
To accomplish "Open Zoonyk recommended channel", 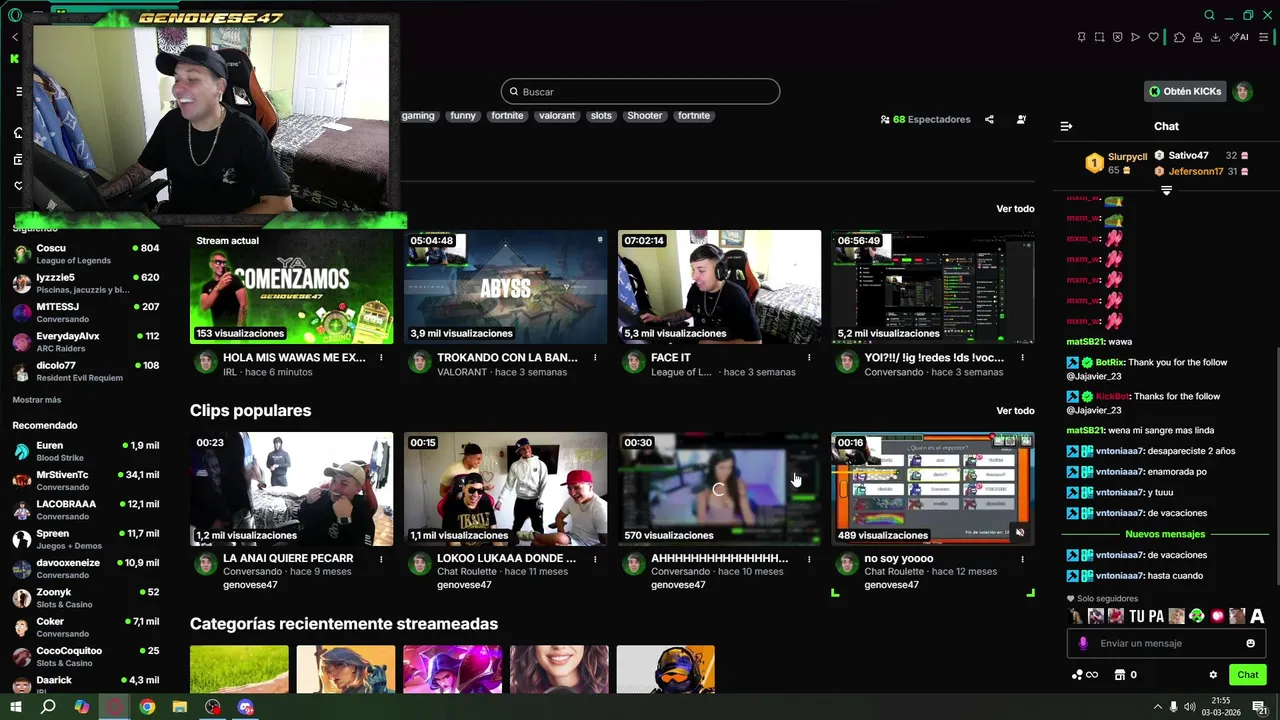I will 86,598.
